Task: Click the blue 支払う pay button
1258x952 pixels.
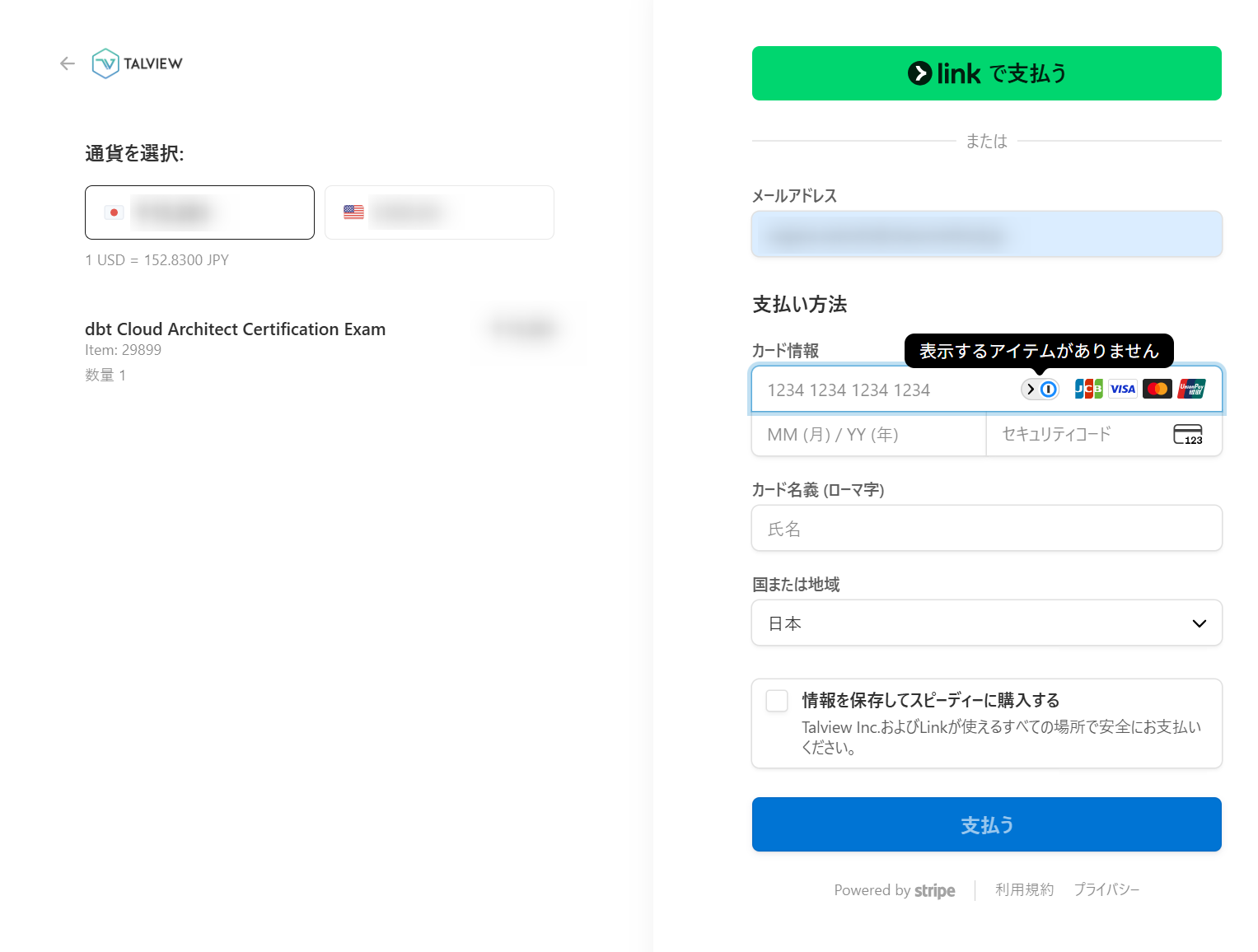Action: coord(986,824)
